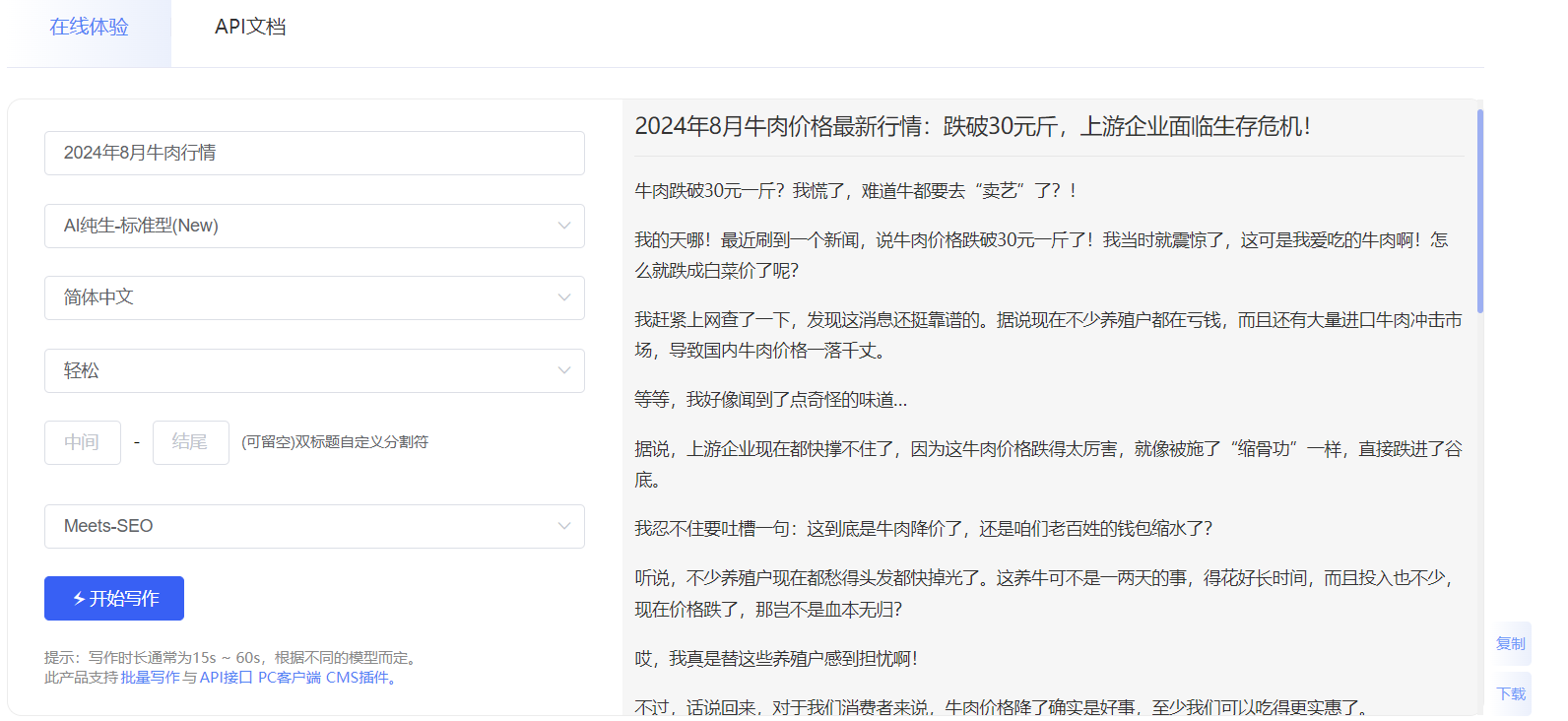This screenshot has height=721, width=1568.
Task: Click the paragraph starting 我赶紧上网查了一下
Action: 1048,335
